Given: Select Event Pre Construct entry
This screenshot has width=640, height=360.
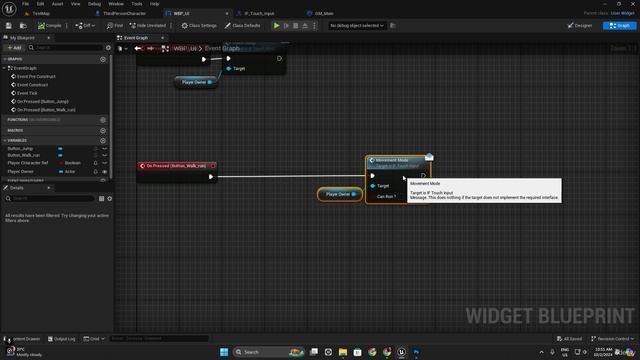Looking at the screenshot, I should click(36, 76).
